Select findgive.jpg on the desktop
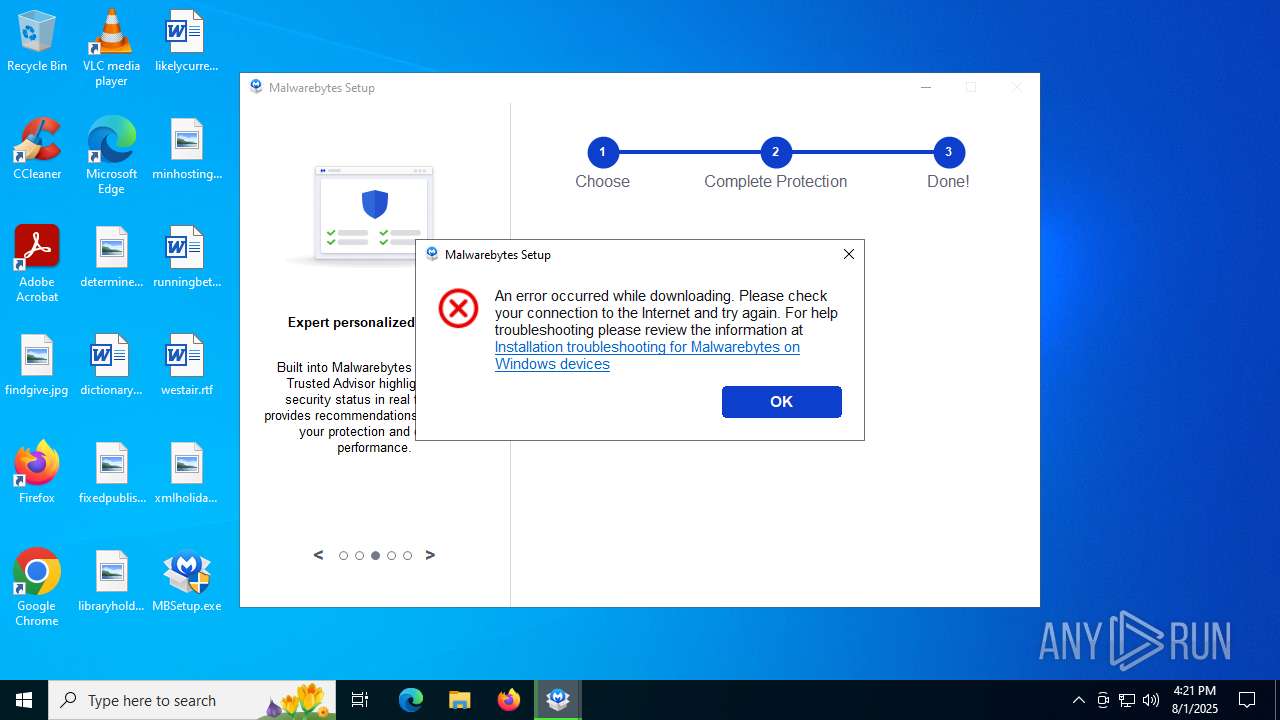Screen dimensions: 1280x720 click(x=37, y=365)
